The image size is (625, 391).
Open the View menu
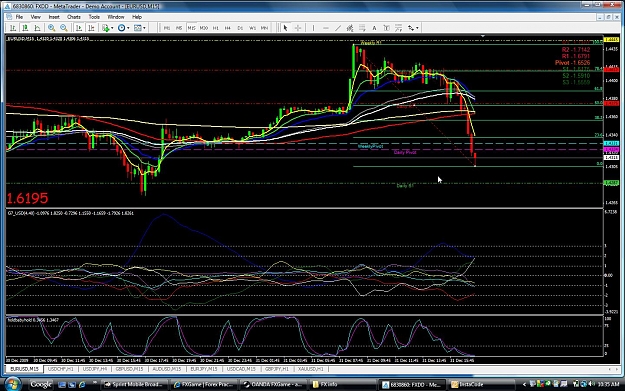pos(35,17)
